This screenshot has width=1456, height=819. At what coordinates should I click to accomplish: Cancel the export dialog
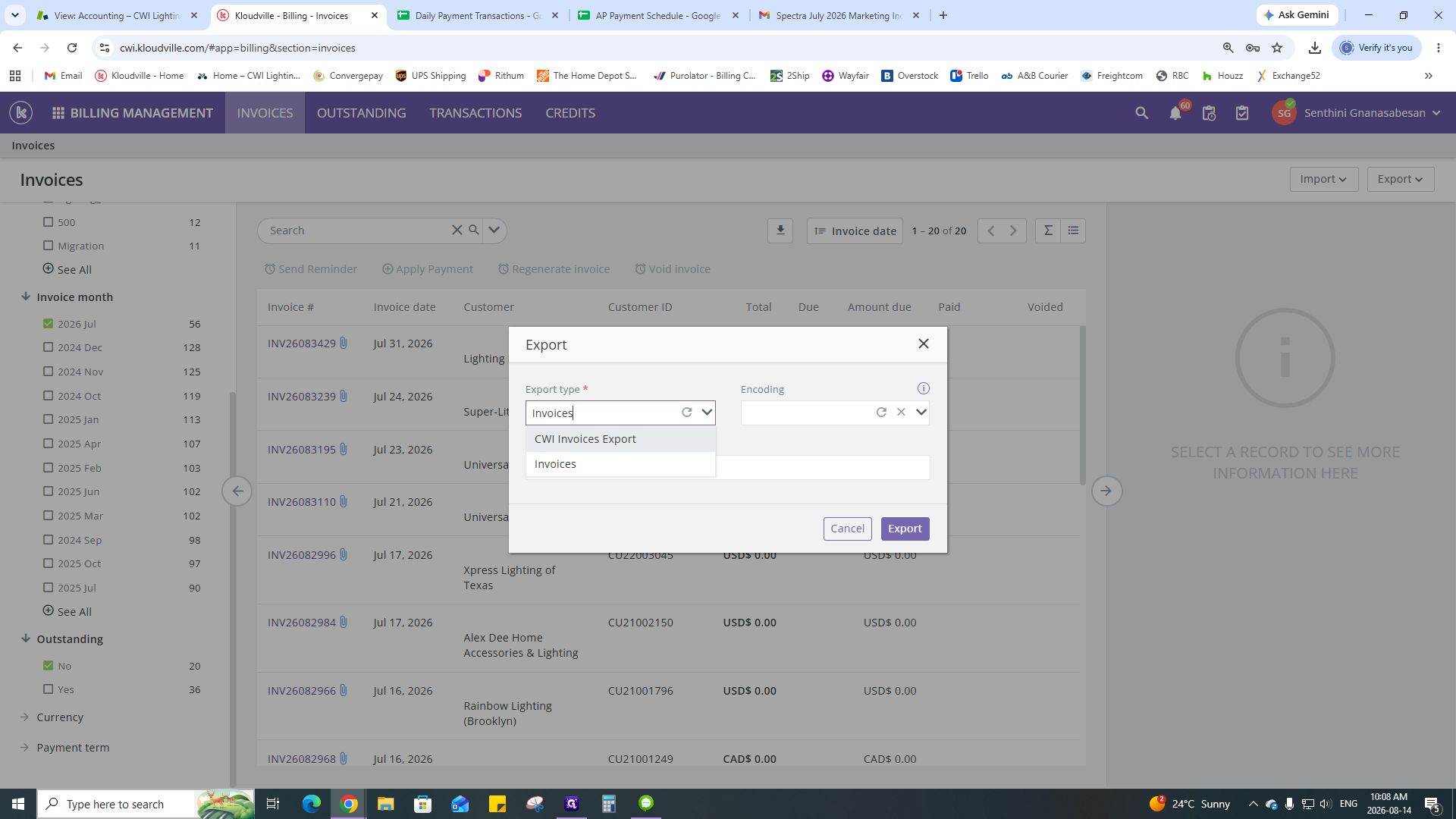pyautogui.click(x=847, y=529)
